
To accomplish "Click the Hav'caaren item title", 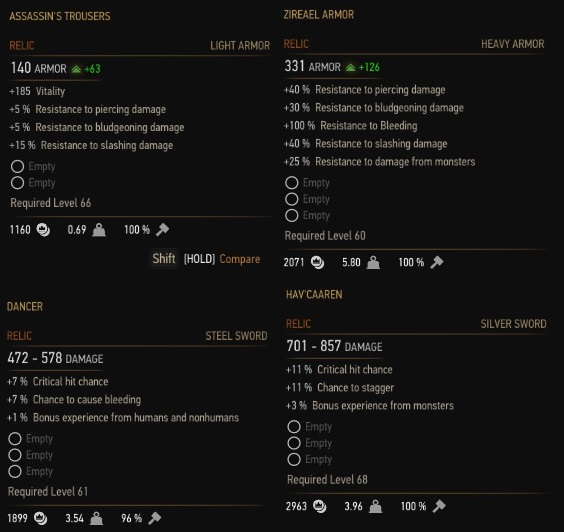I will click(x=314, y=295).
